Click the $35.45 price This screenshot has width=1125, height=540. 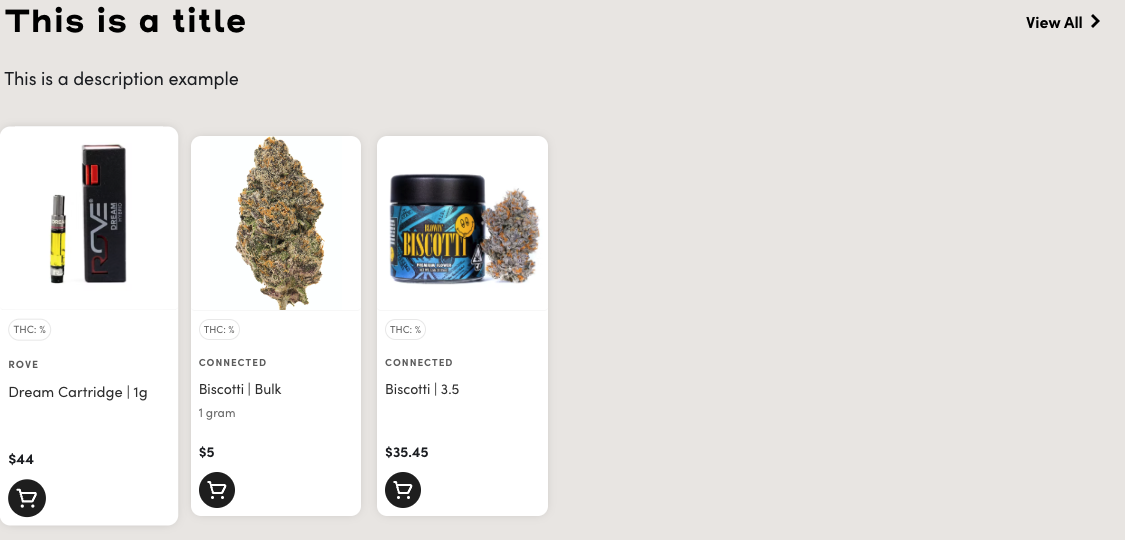[407, 452]
